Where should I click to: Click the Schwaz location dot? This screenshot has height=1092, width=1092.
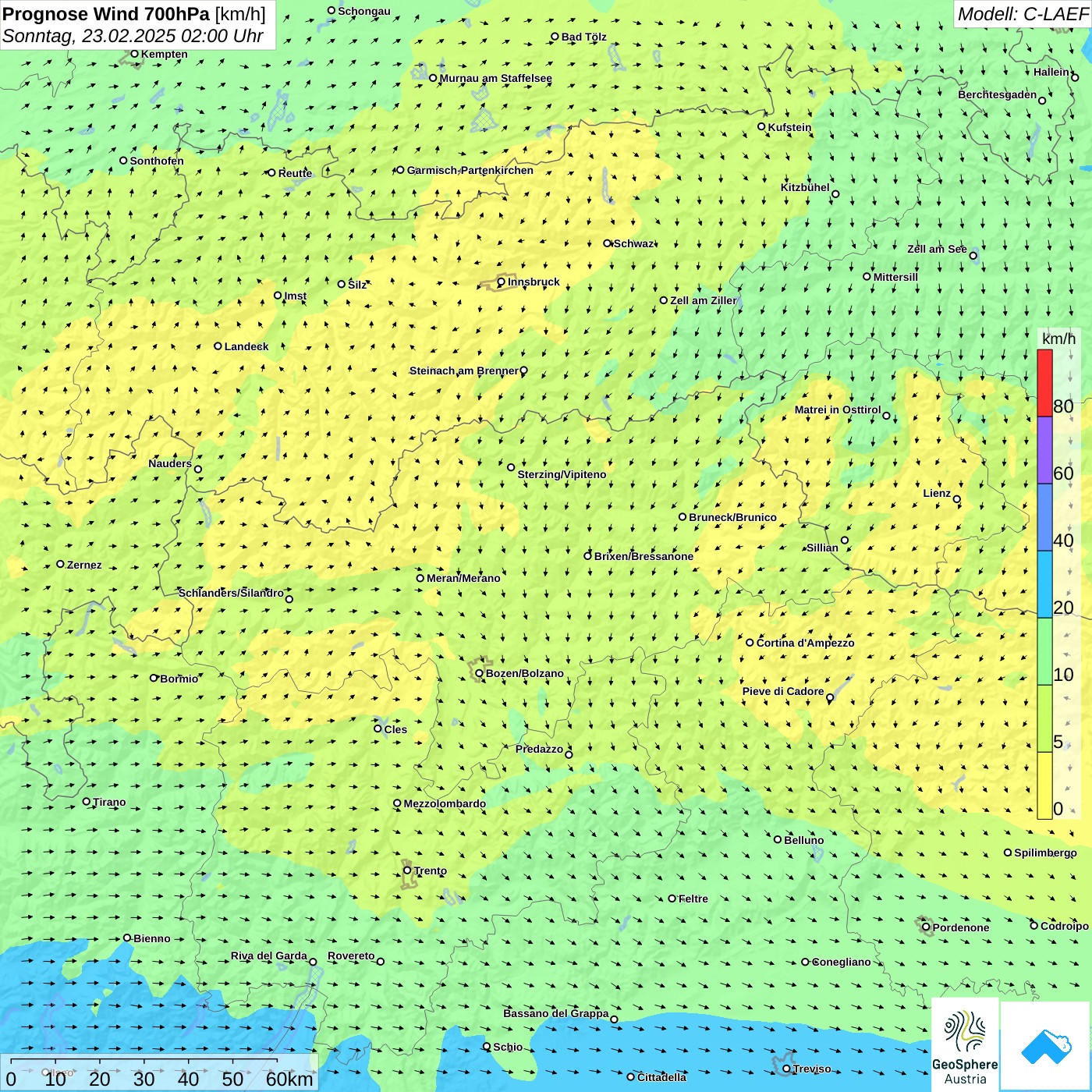coord(608,243)
